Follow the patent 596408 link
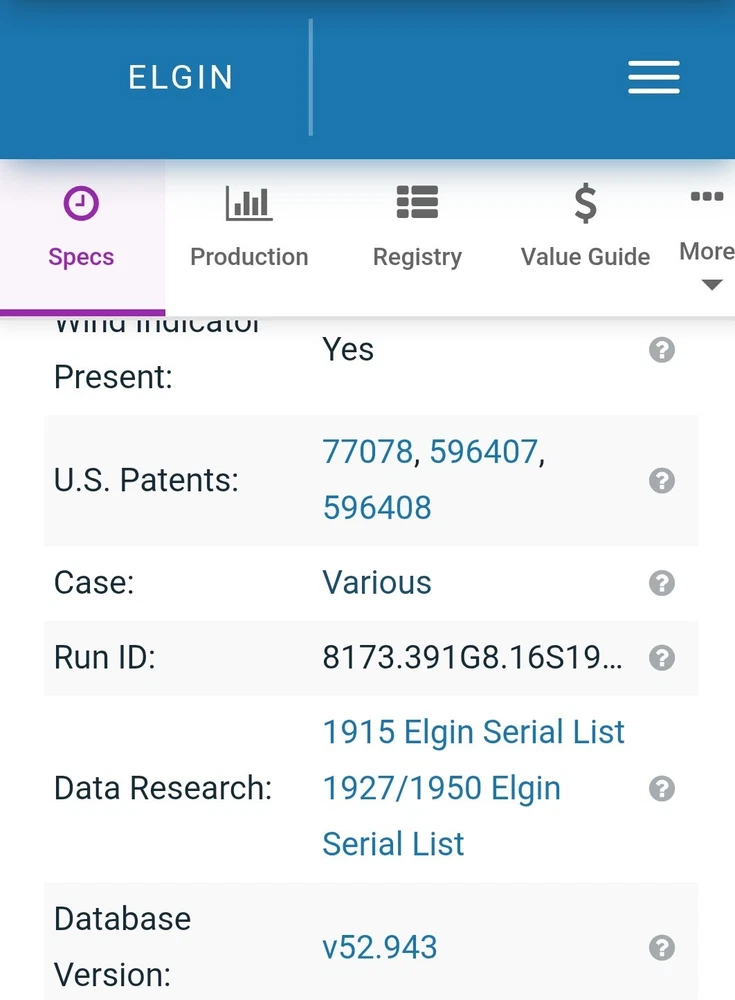The height and width of the screenshot is (1000, 735). [377, 507]
